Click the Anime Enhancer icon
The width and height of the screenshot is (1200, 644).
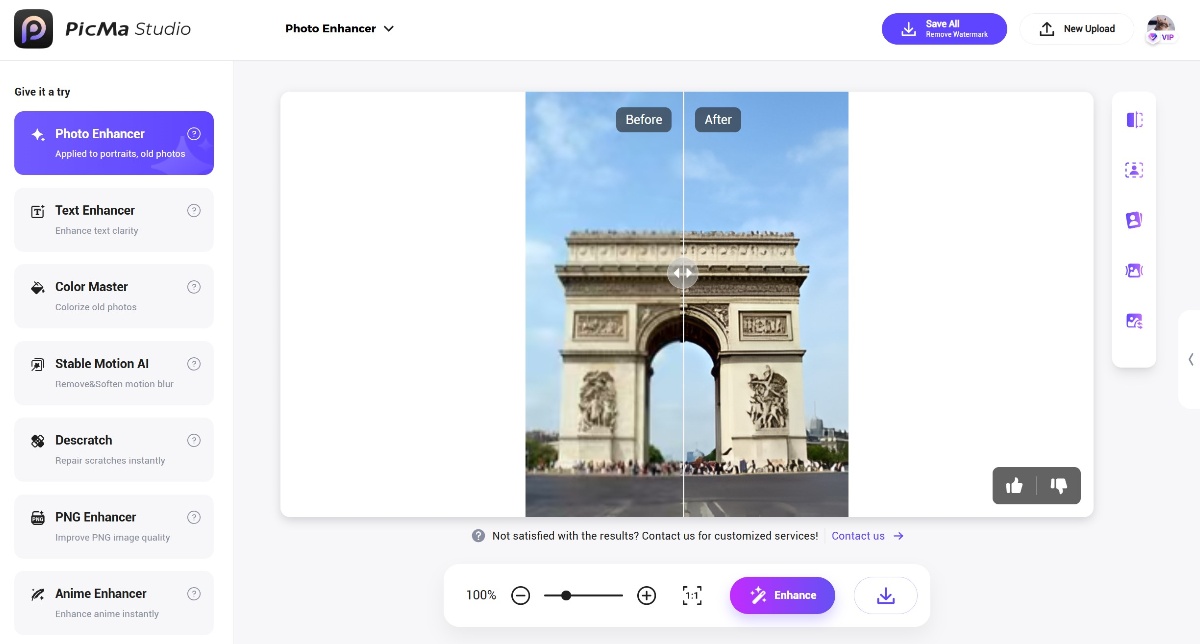click(38, 594)
